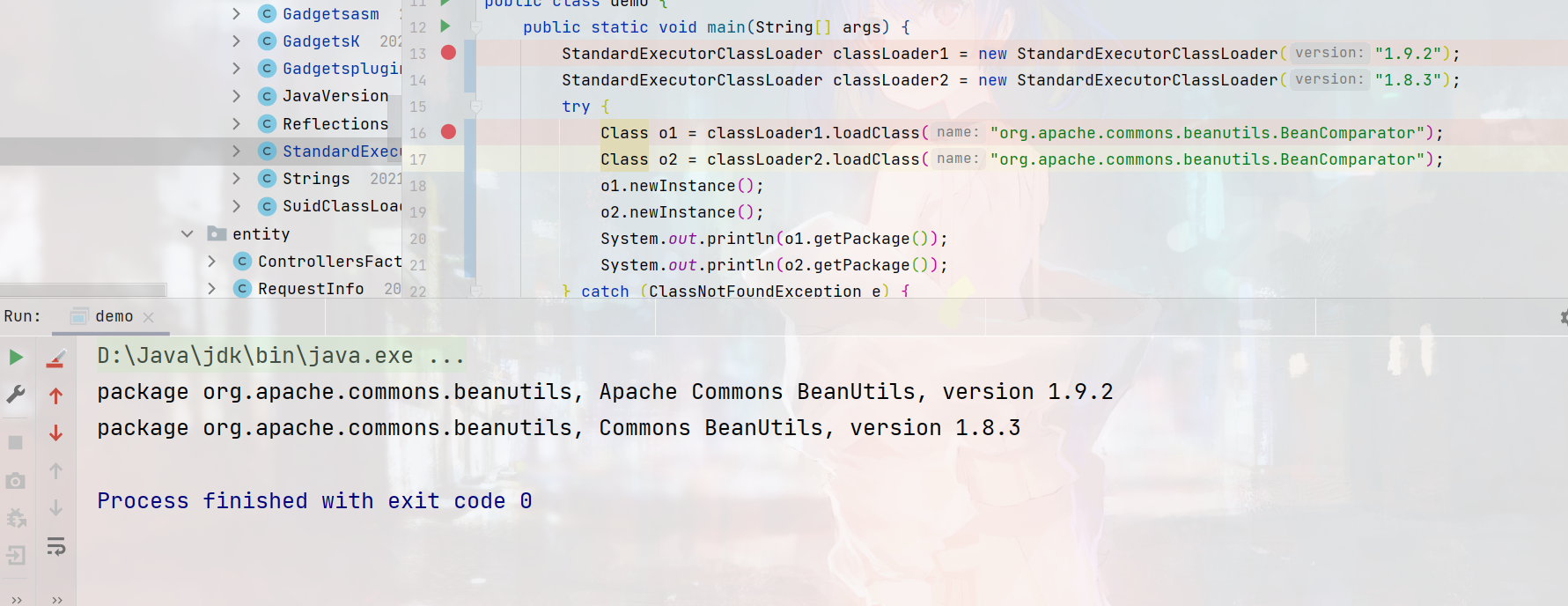Run main method from line 12 gutter arrow
The height and width of the screenshot is (606, 1568).
(x=445, y=26)
